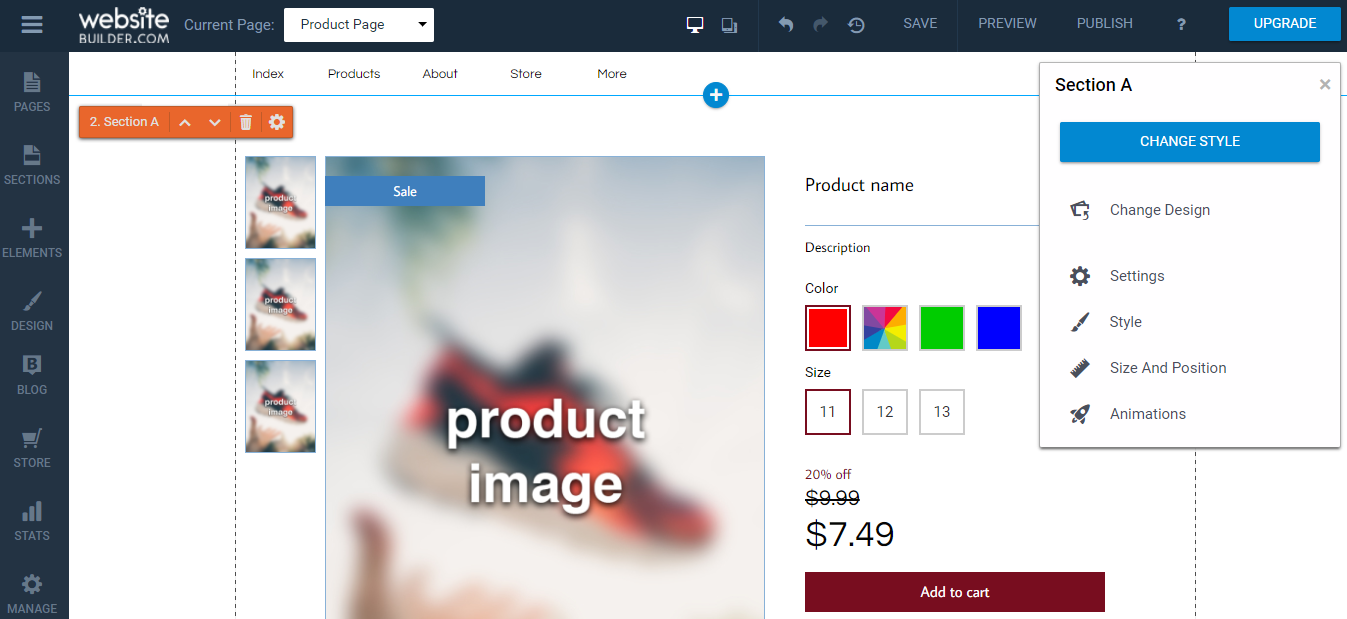This screenshot has height=619, width=1347.
Task: Switch to mobile preview mode
Action: [x=729, y=24]
